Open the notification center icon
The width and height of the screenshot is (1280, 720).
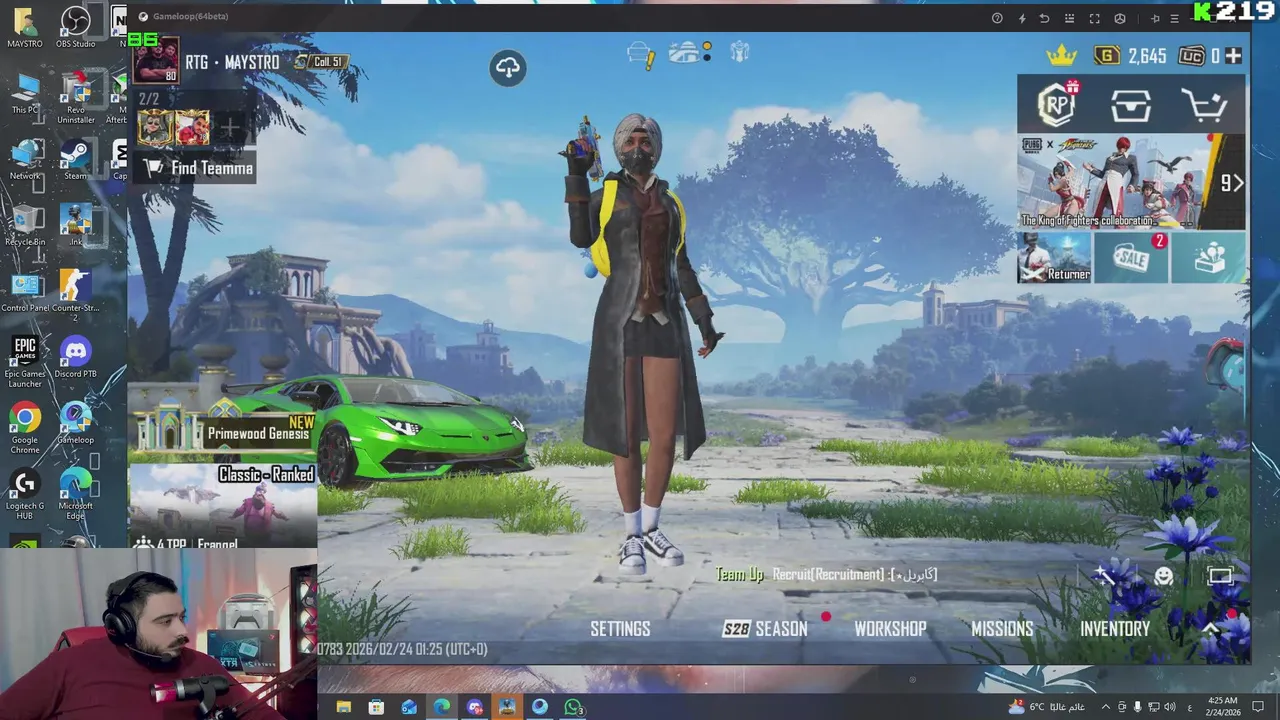tap(1259, 707)
